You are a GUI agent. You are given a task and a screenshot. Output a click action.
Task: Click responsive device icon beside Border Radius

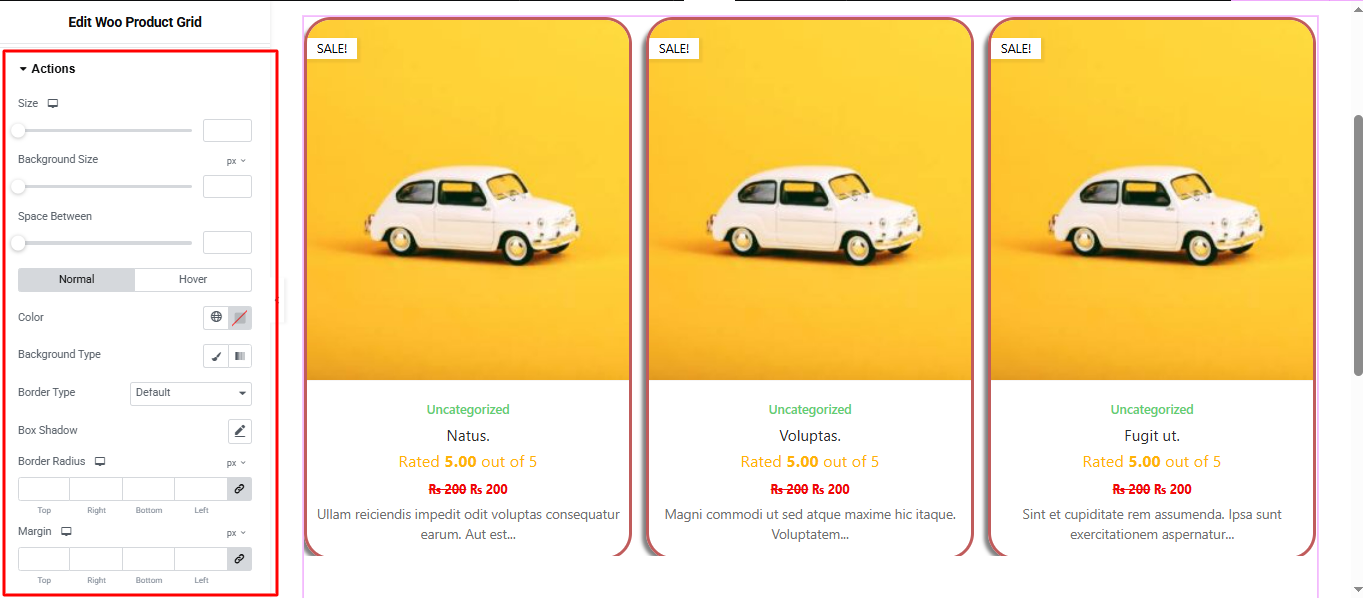(x=100, y=462)
